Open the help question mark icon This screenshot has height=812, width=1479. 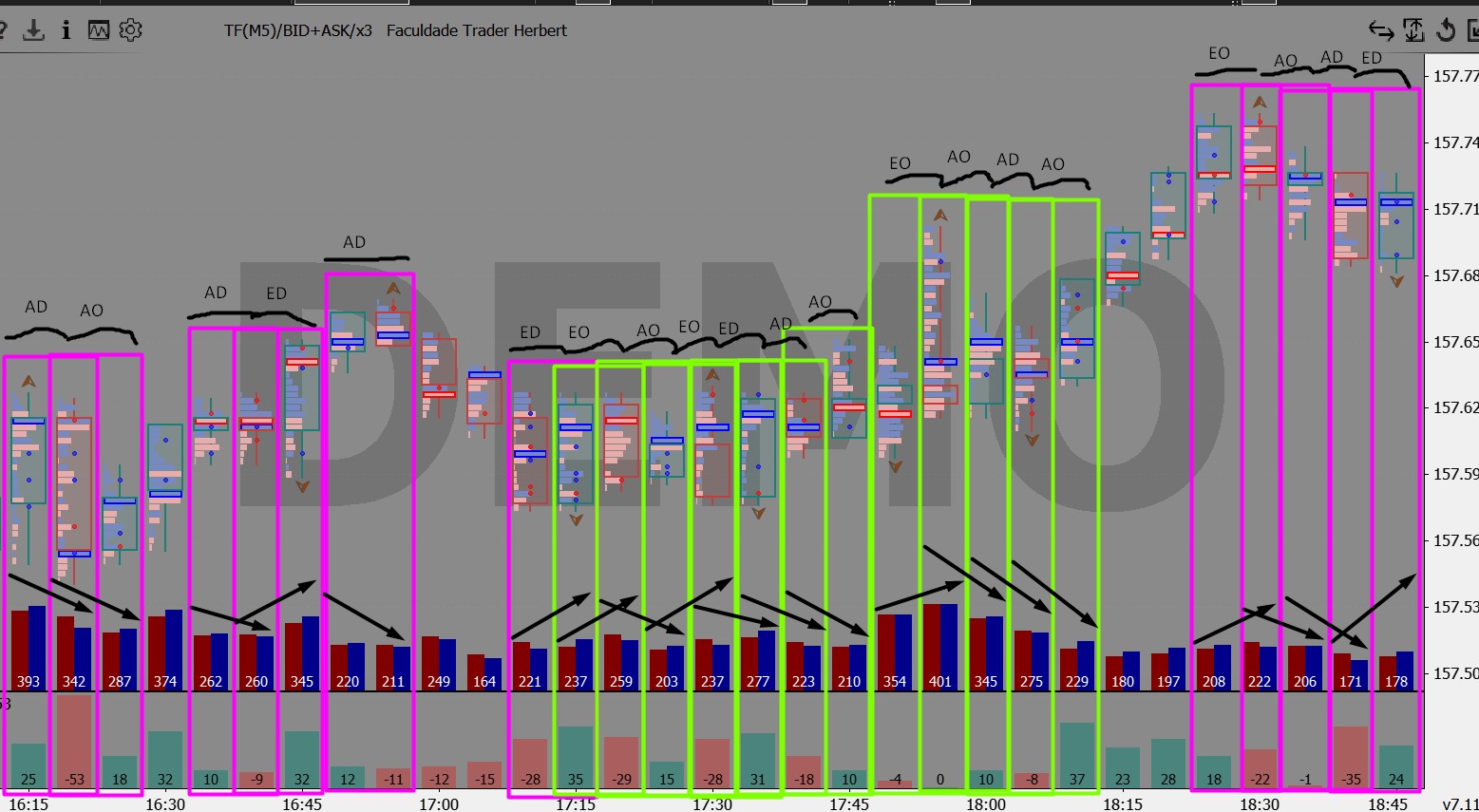point(3,30)
